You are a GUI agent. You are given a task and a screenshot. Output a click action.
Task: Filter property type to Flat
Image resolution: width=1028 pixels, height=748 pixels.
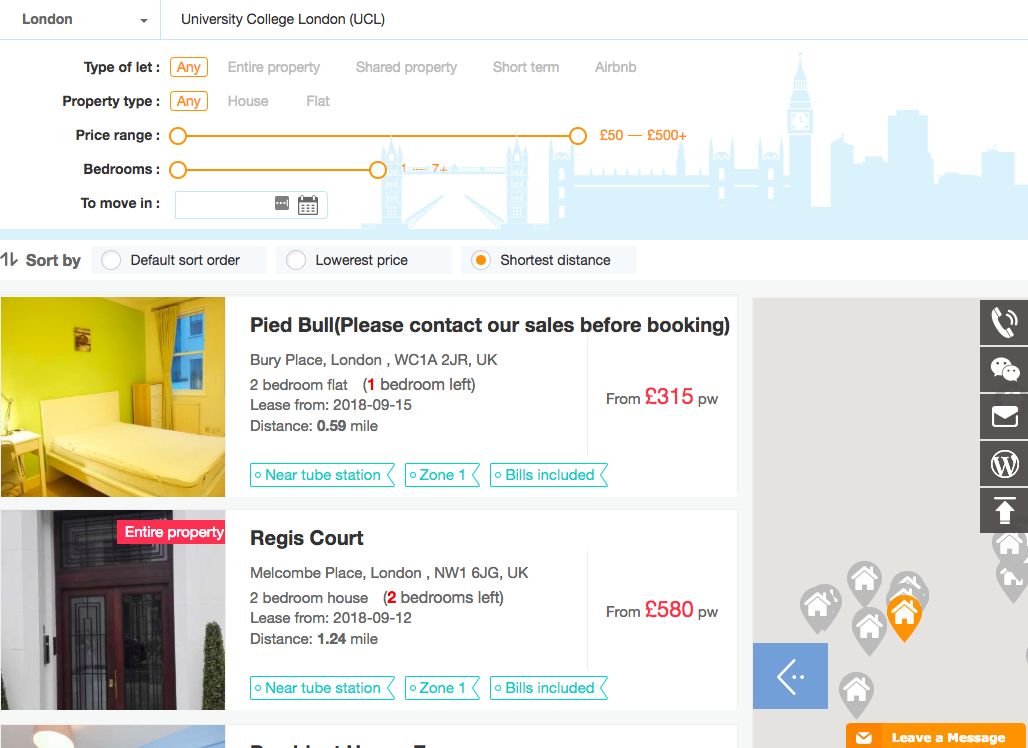tap(318, 101)
